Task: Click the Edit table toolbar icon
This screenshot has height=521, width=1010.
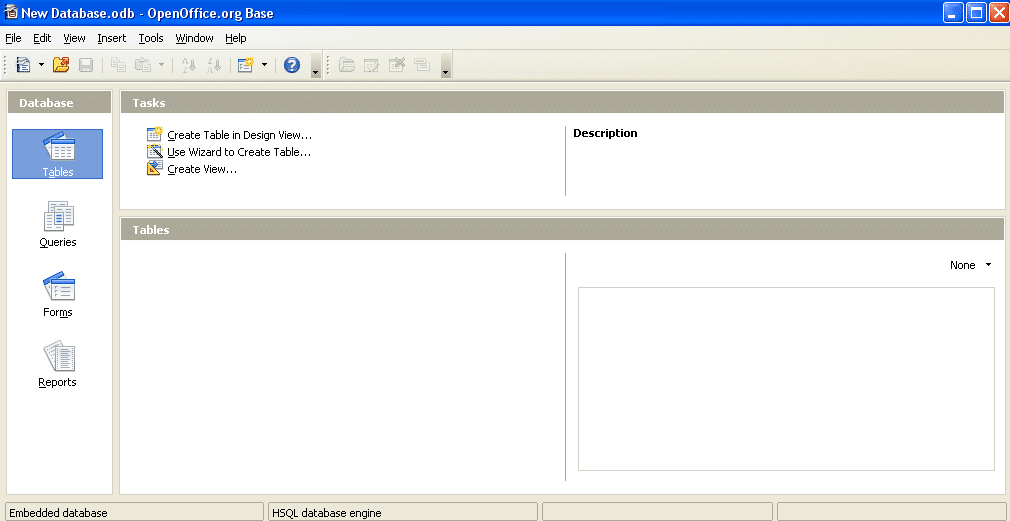Action: tap(372, 64)
